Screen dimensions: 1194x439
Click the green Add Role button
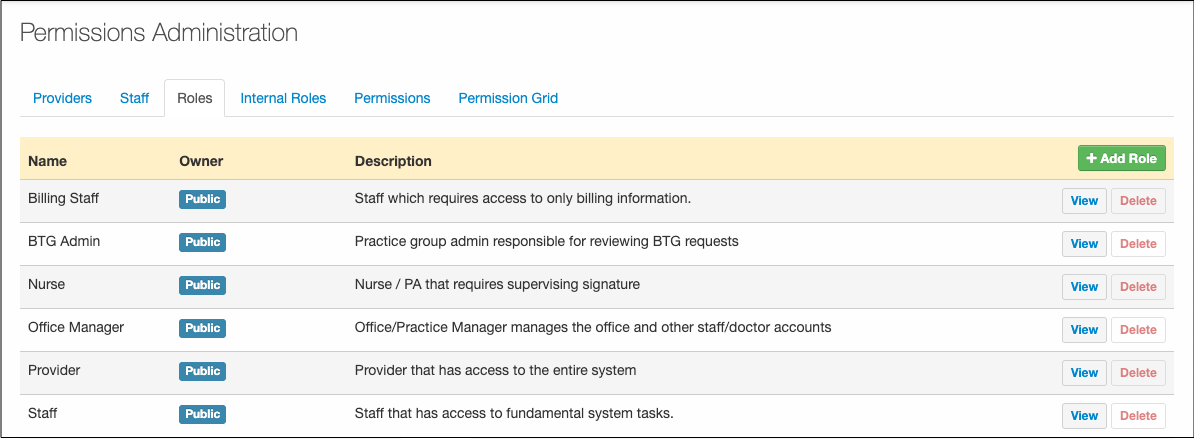click(1121, 159)
